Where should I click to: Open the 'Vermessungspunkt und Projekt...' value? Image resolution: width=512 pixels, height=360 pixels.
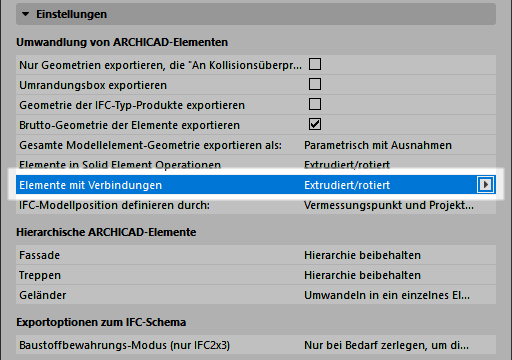pos(389,205)
